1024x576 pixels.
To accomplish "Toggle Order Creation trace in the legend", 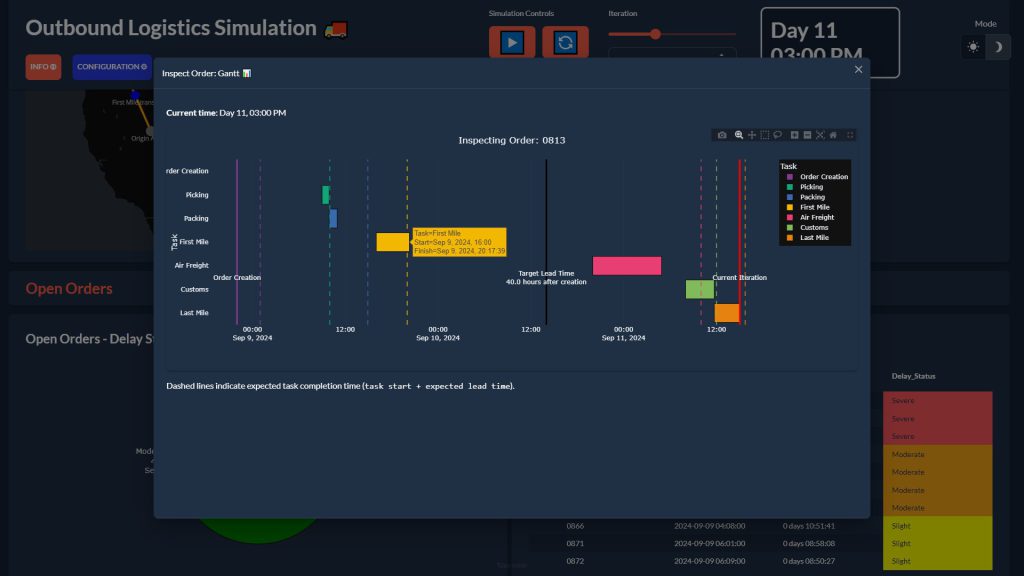I will point(817,177).
